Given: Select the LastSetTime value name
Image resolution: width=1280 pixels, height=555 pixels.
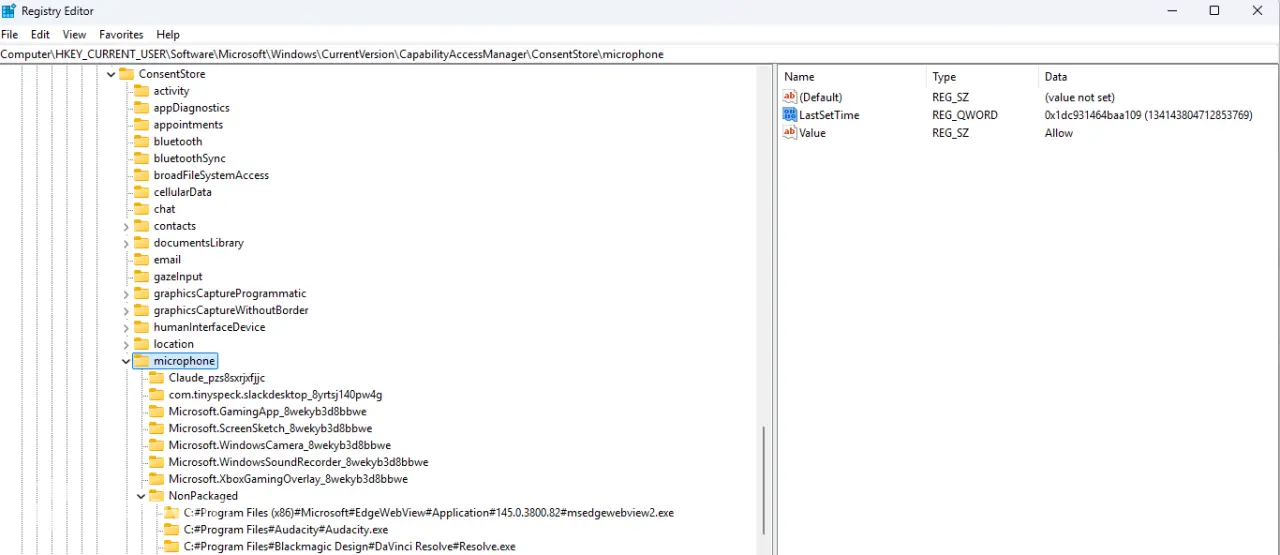Looking at the screenshot, I should [x=829, y=115].
